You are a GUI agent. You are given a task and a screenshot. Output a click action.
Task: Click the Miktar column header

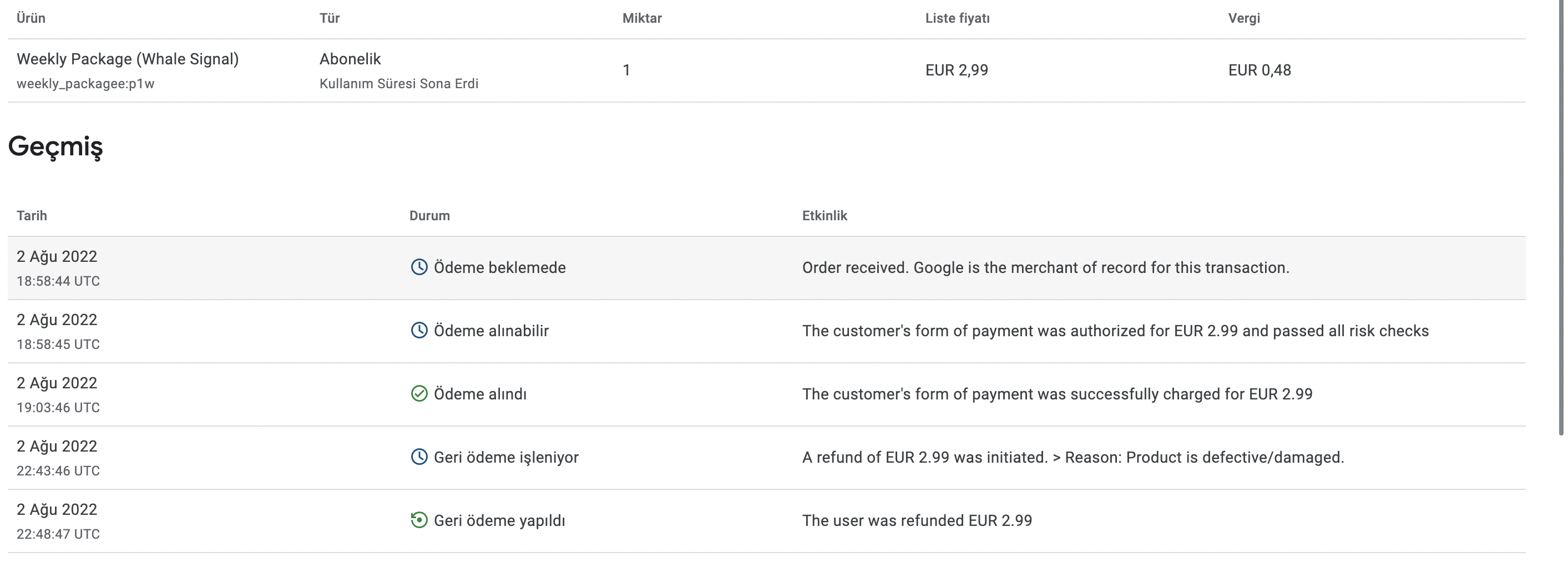[641, 18]
